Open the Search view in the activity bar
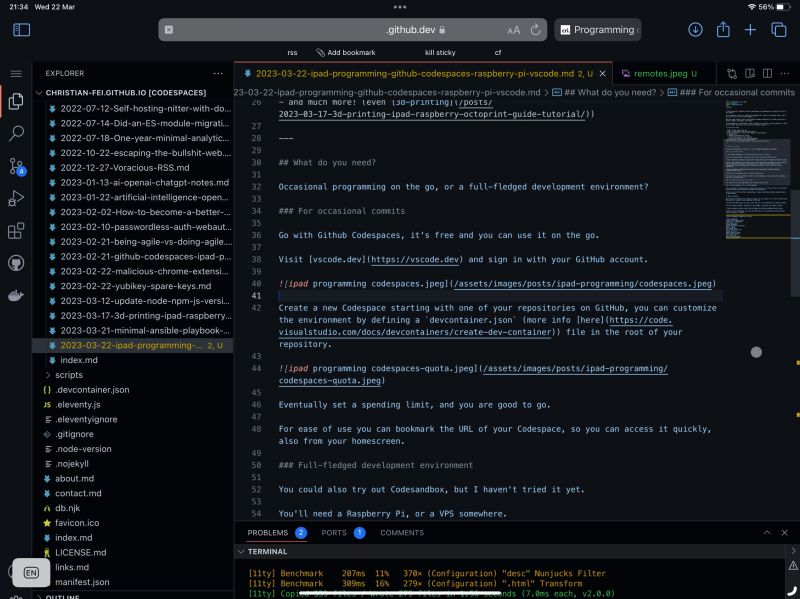Image resolution: width=800 pixels, height=599 pixels. pyautogui.click(x=16, y=133)
